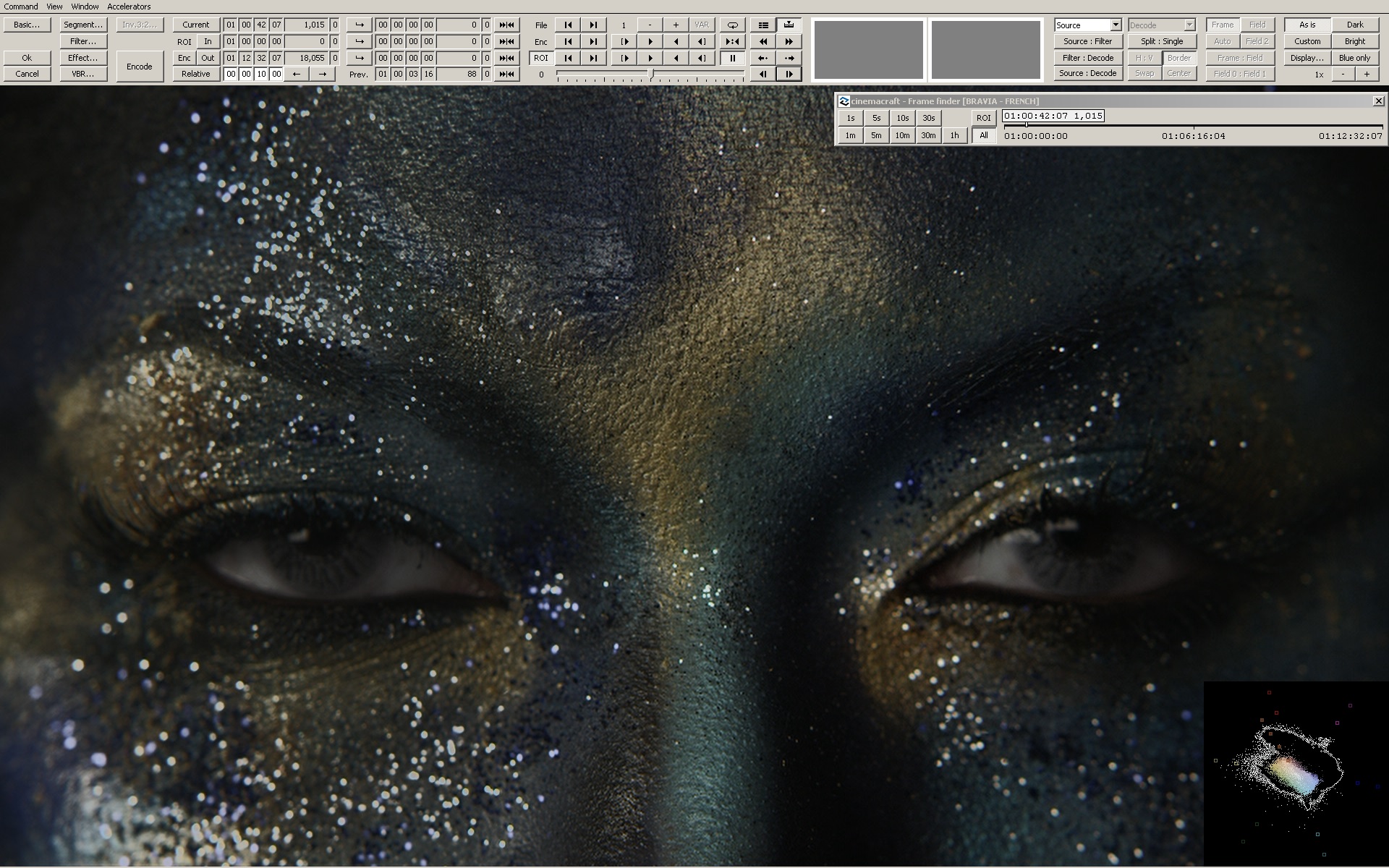The height and width of the screenshot is (868, 1389).
Task: Click the loop playback icon
Action: click(x=732, y=25)
